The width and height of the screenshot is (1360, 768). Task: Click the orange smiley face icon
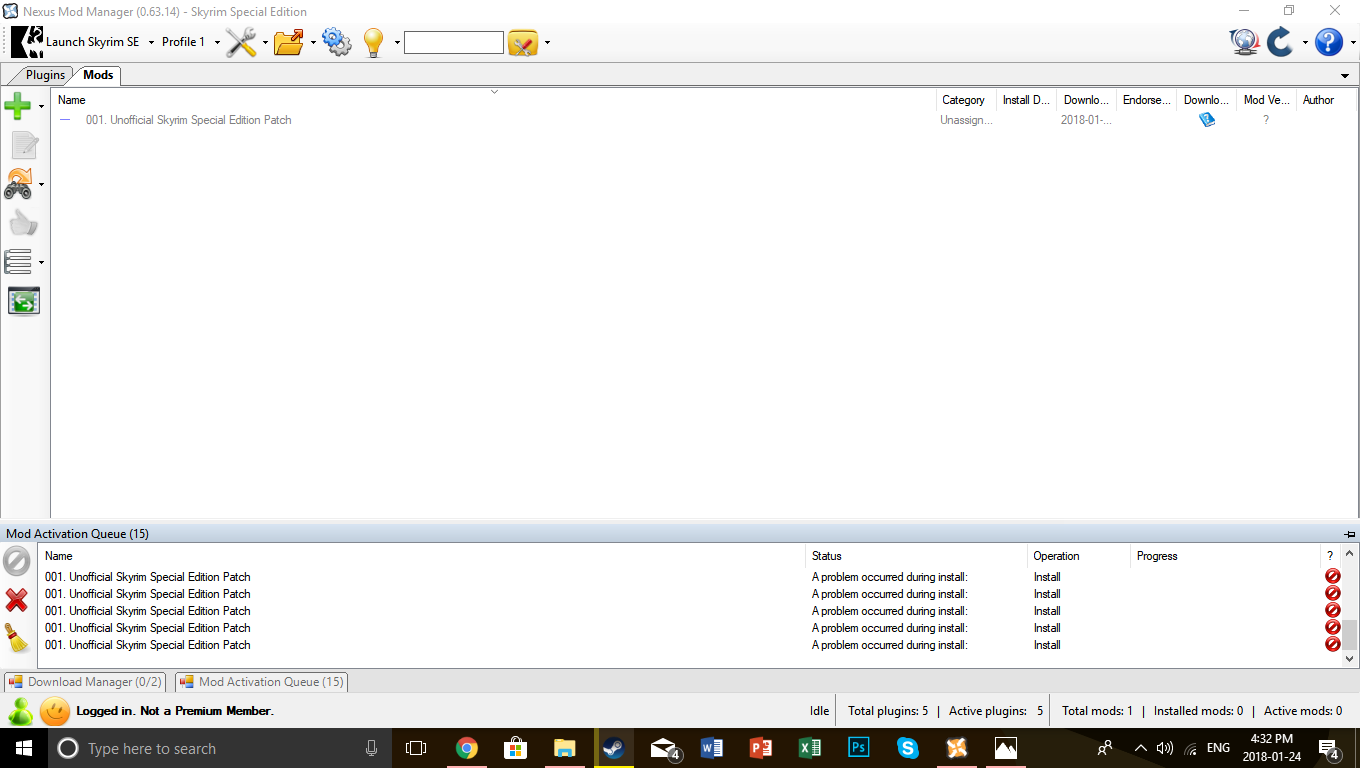[x=55, y=711]
